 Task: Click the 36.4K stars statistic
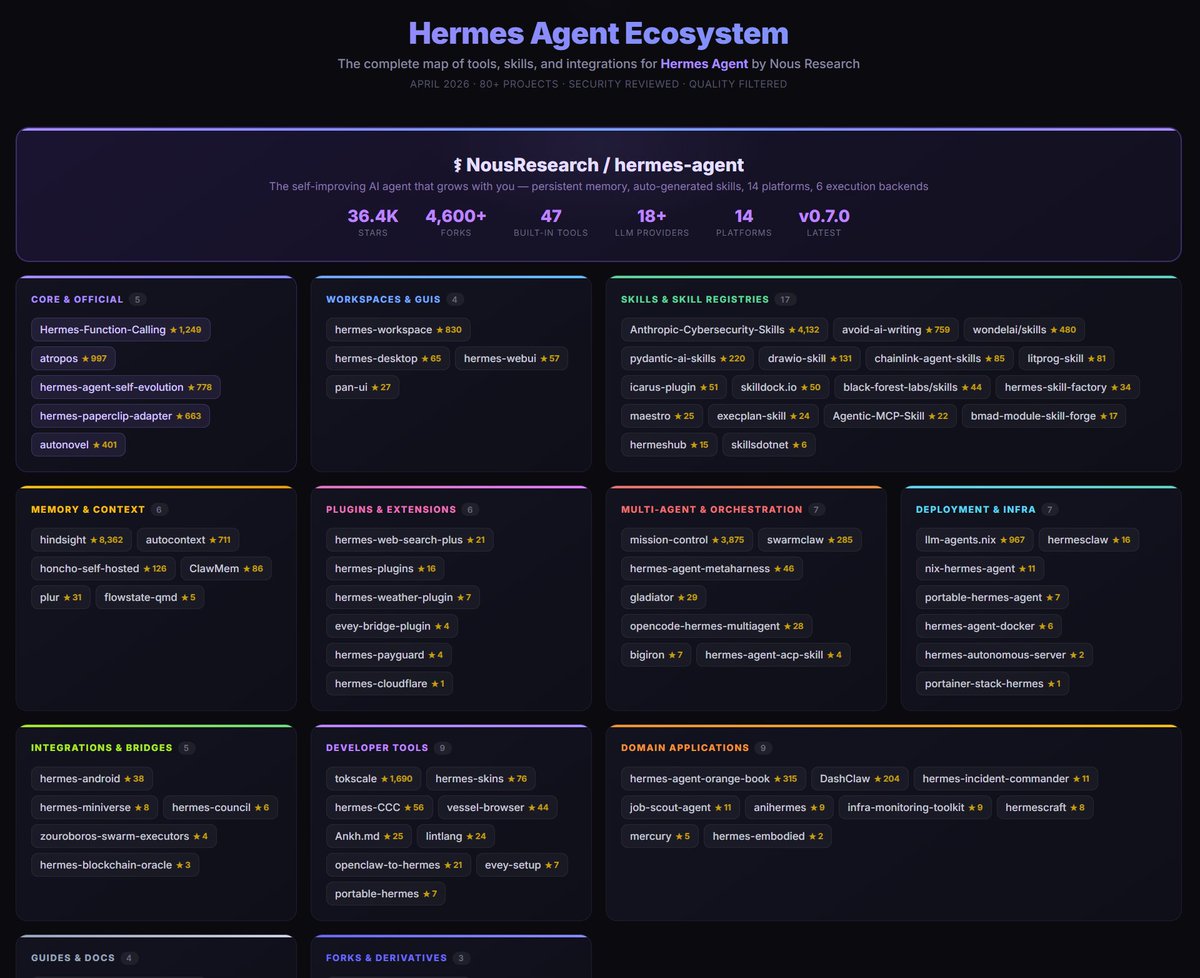(373, 217)
